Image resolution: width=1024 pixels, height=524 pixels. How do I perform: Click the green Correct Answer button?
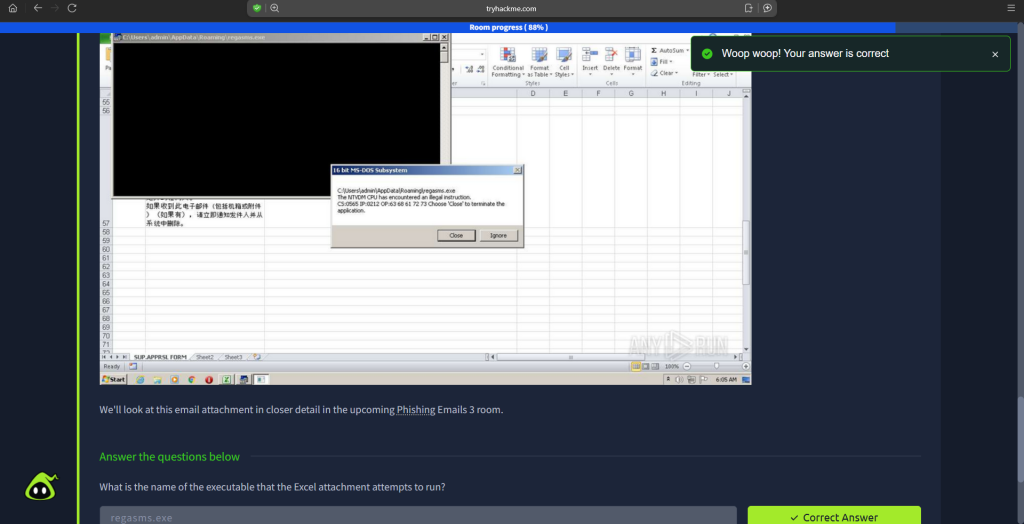[834, 516]
